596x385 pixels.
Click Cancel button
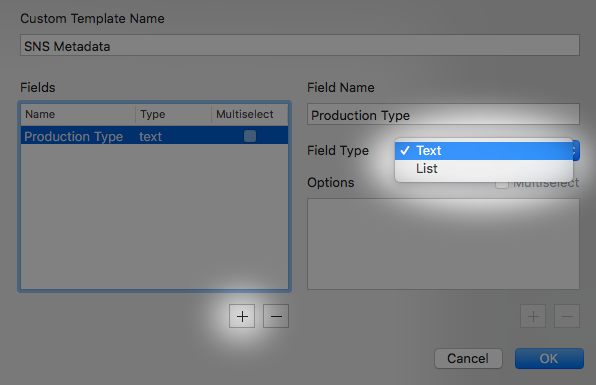click(x=468, y=358)
